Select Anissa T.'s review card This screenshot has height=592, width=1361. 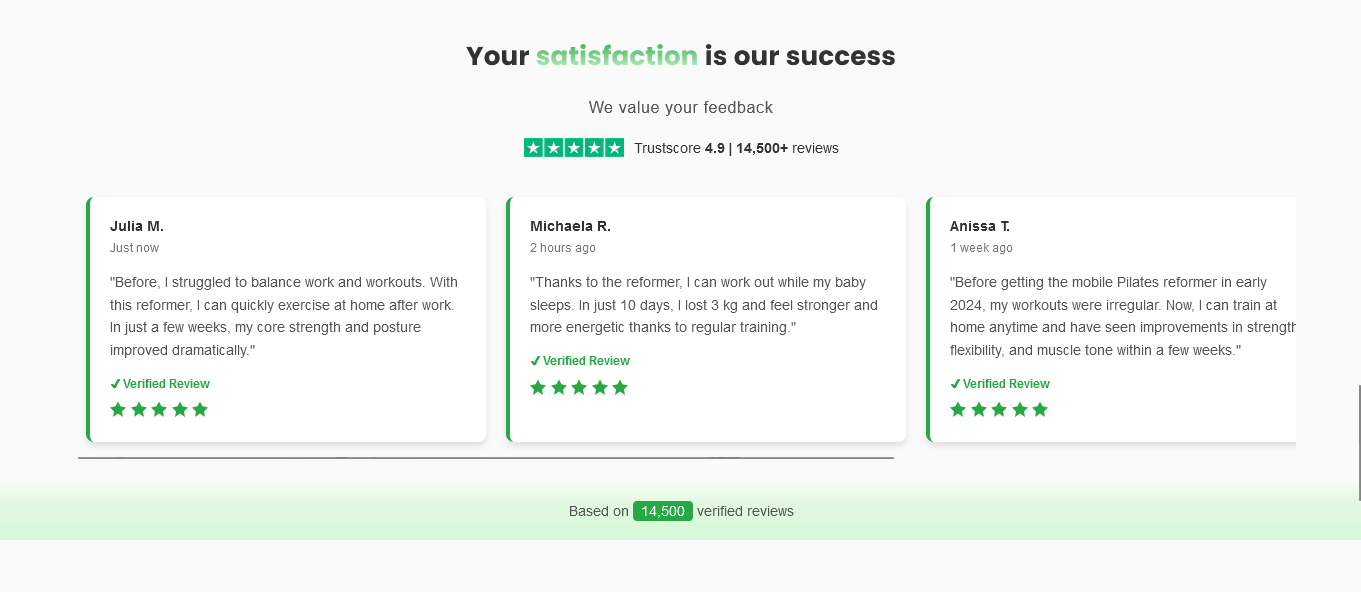[1110, 318]
